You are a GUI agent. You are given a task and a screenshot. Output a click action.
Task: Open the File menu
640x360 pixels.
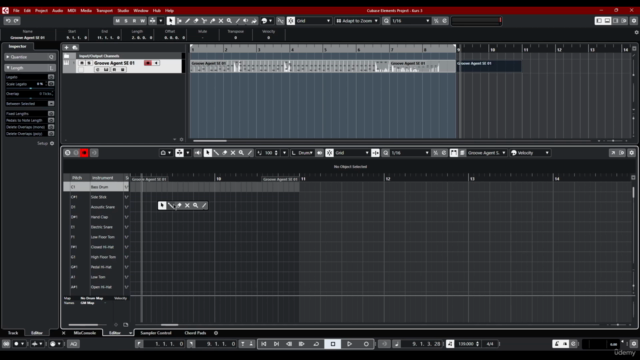click(16, 11)
